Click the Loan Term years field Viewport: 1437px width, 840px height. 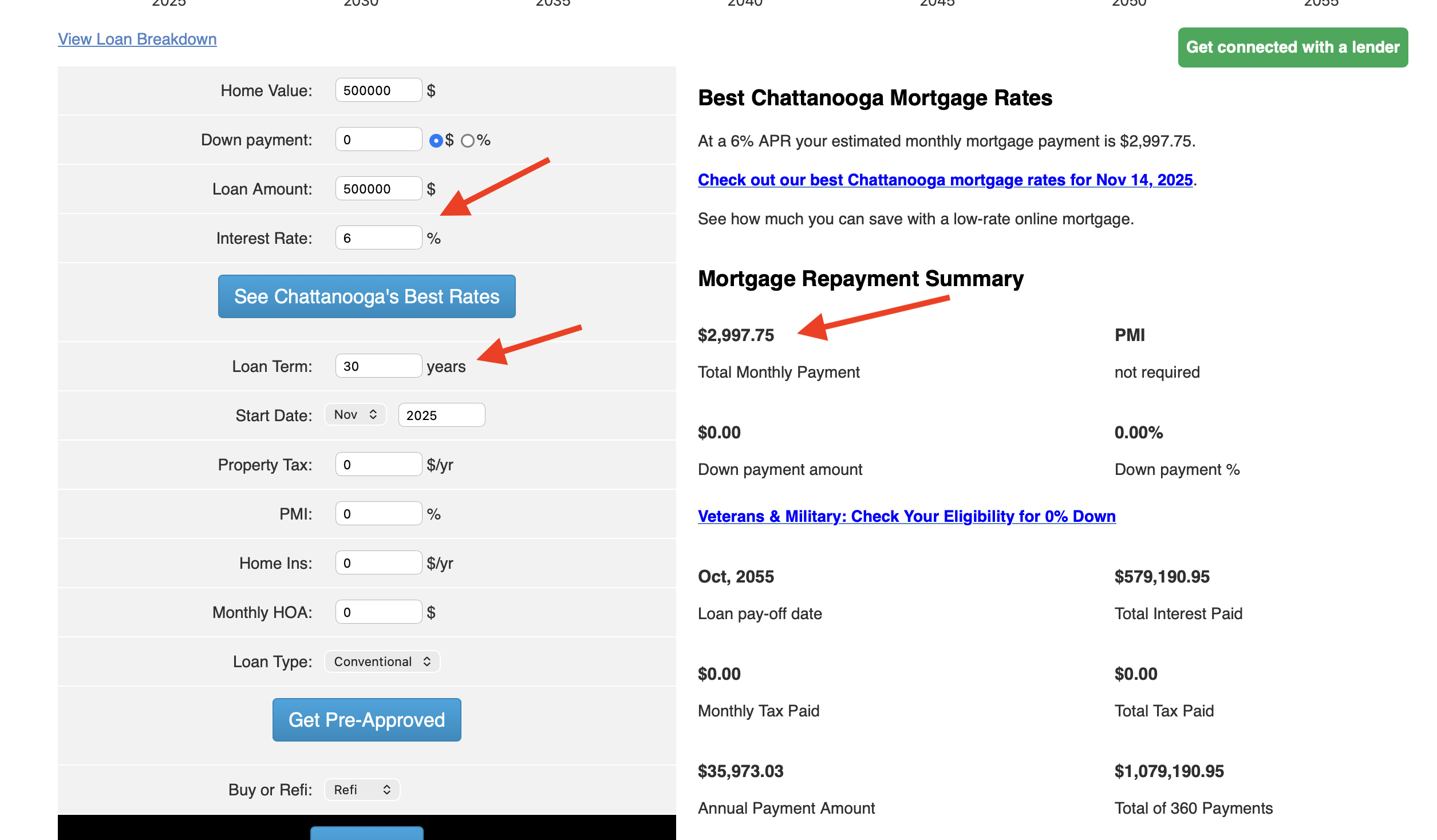coord(378,366)
